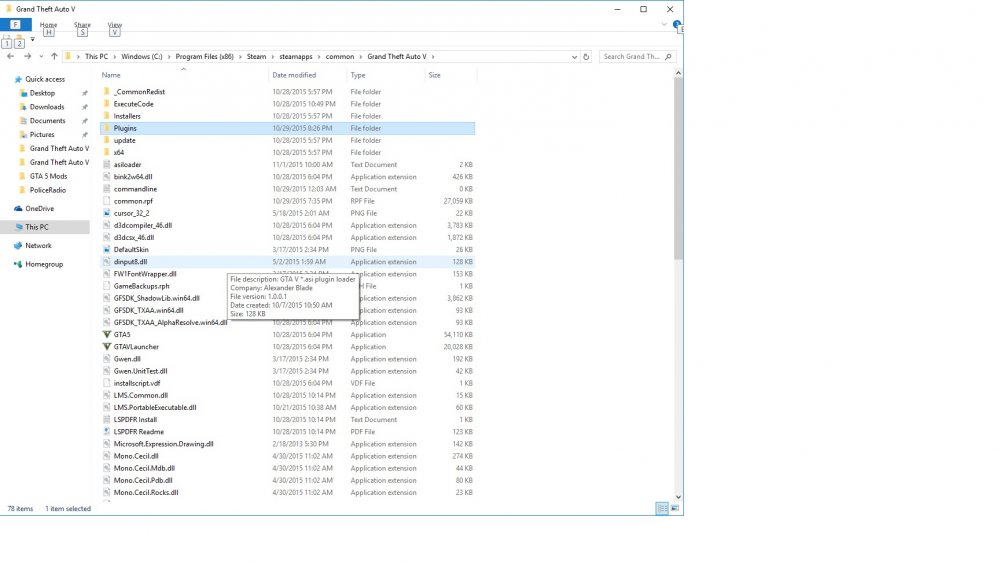
Task: Select the Installers folder icon
Action: [107, 116]
